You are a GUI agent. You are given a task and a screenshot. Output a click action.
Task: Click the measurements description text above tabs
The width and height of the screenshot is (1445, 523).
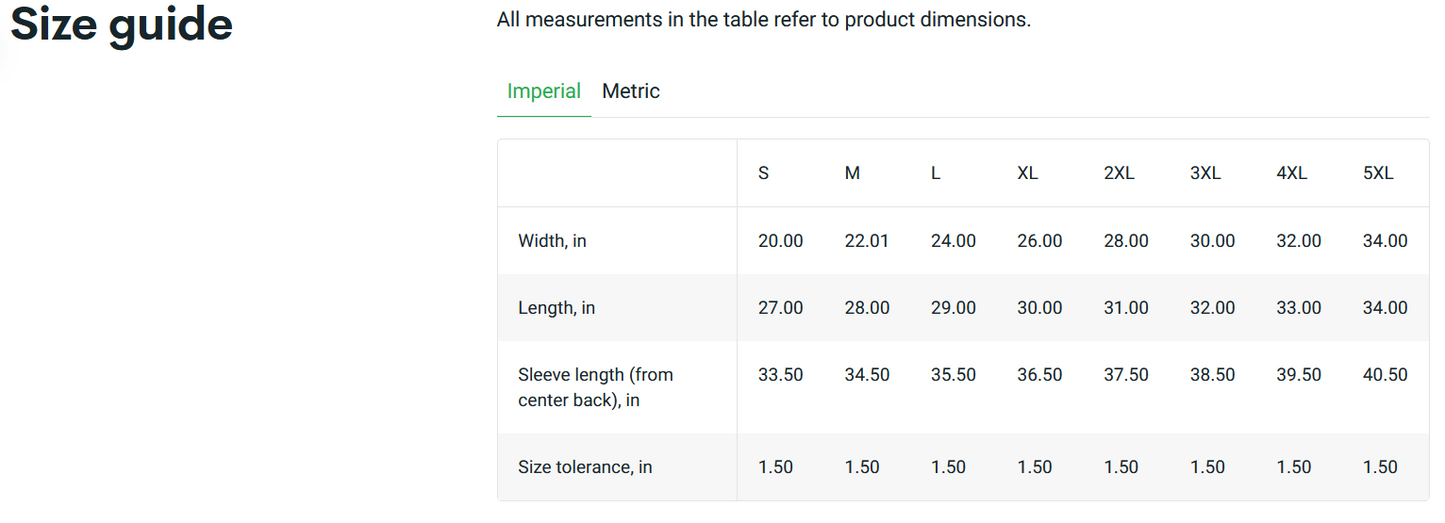[763, 19]
